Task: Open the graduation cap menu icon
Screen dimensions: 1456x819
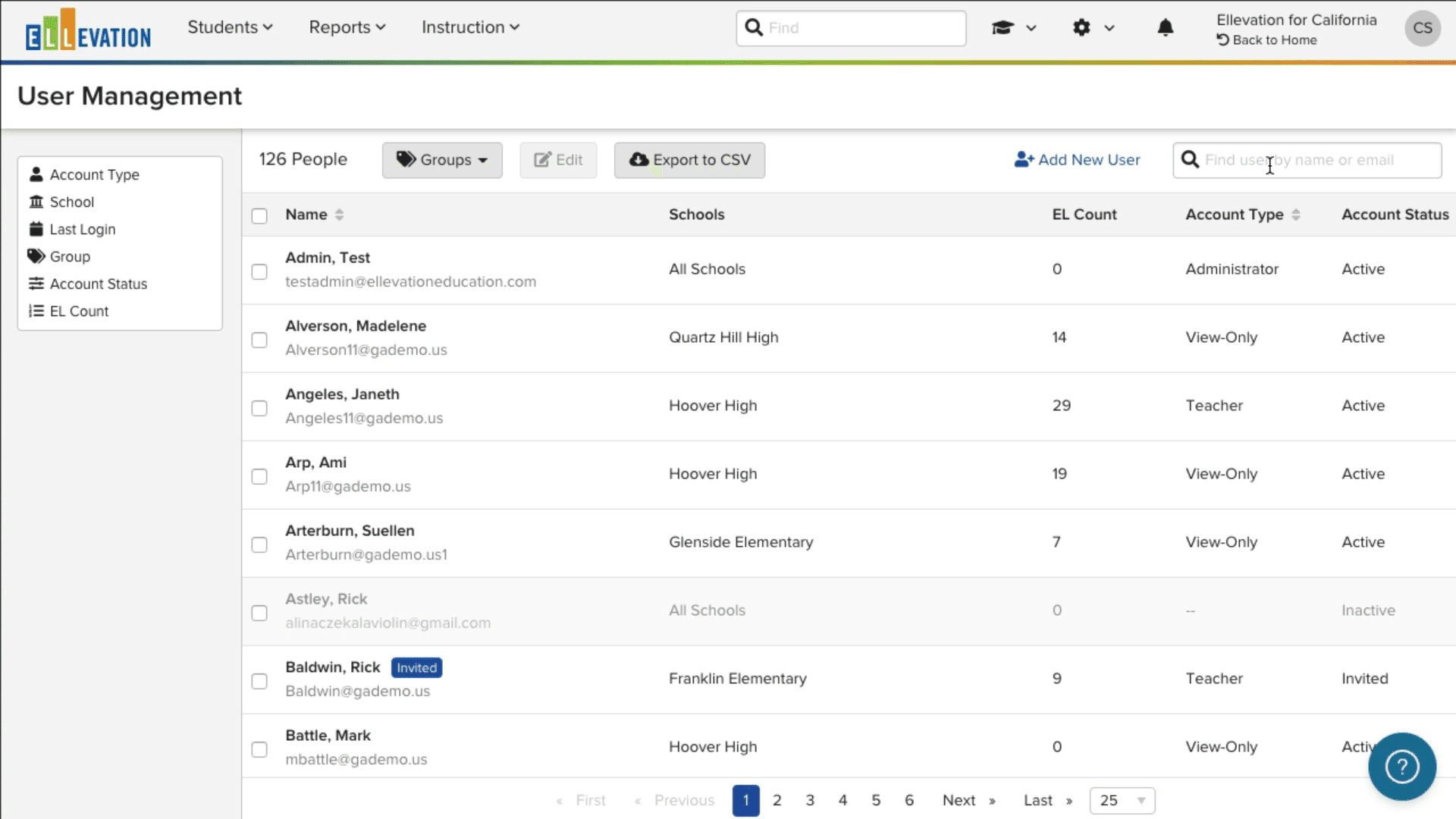Action: 1003,28
